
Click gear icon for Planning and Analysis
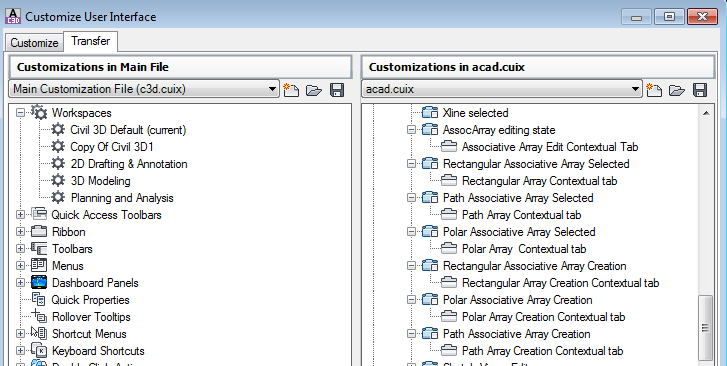(x=58, y=198)
